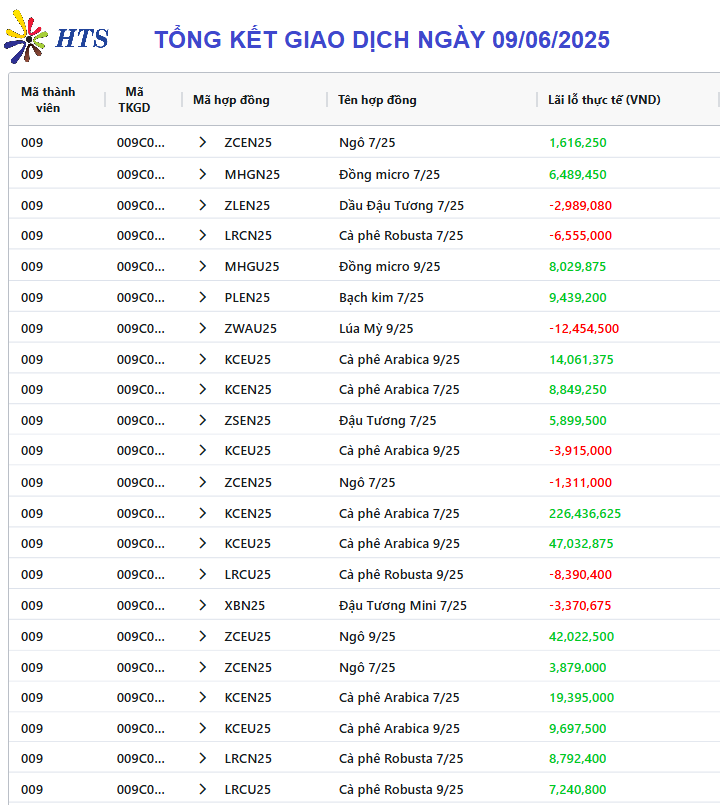Image resolution: width=720 pixels, height=807 pixels.
Task: Select the profit value 9,439,200
Action: 577,297
